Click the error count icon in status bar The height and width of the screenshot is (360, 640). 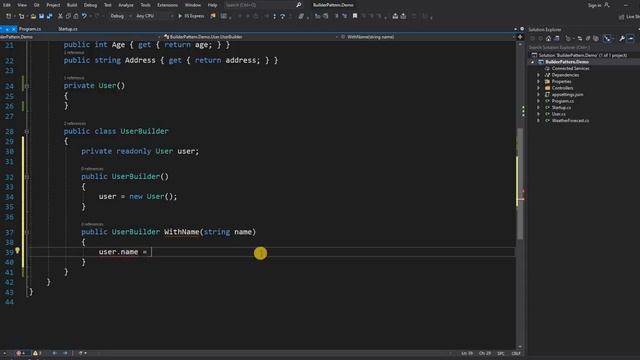19,353
